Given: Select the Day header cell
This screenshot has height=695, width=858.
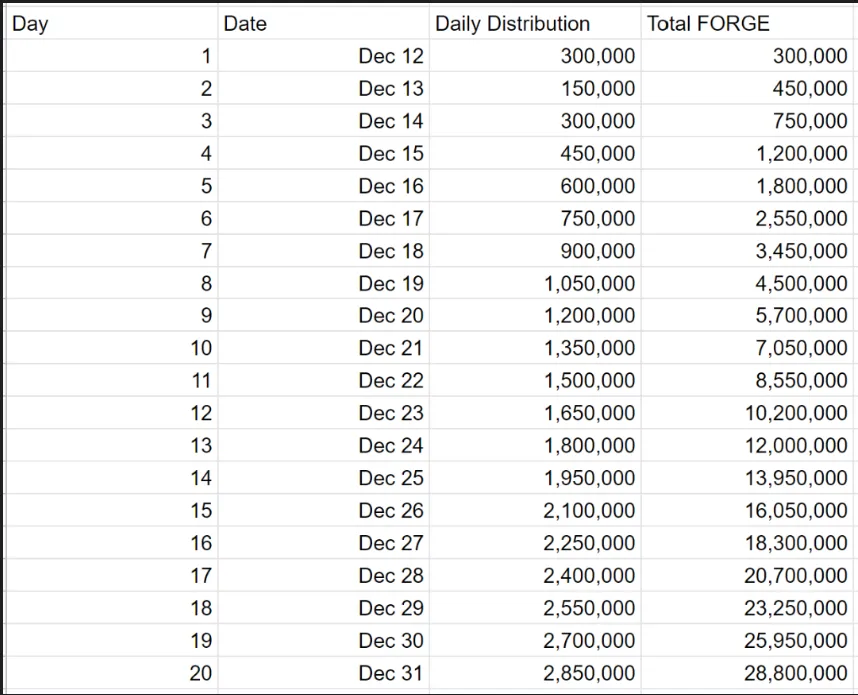Looking at the screenshot, I should 112,24.
